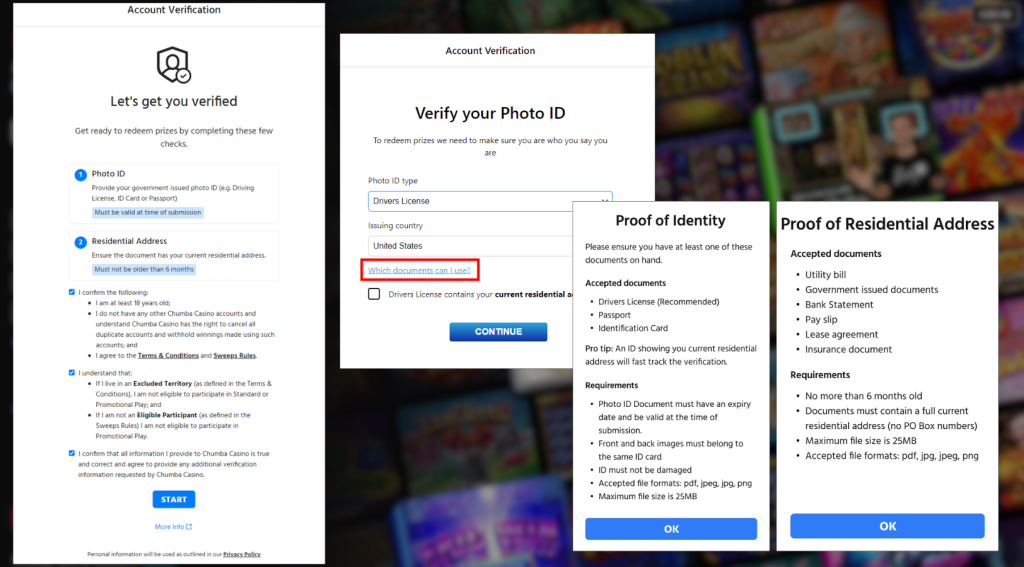The width and height of the screenshot is (1024, 567).
Task: Open the Photo ID type dropdown
Action: coord(490,201)
